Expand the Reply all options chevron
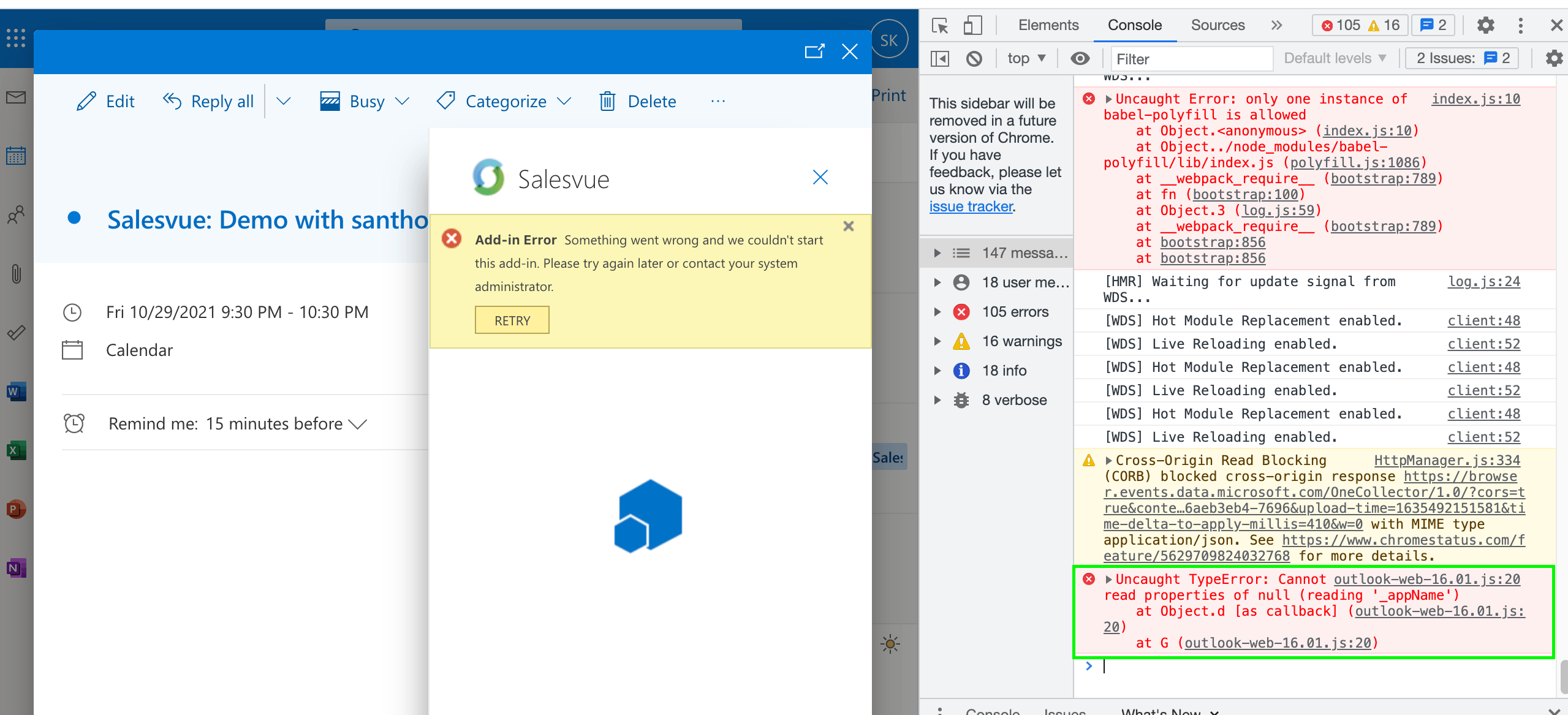 [283, 101]
